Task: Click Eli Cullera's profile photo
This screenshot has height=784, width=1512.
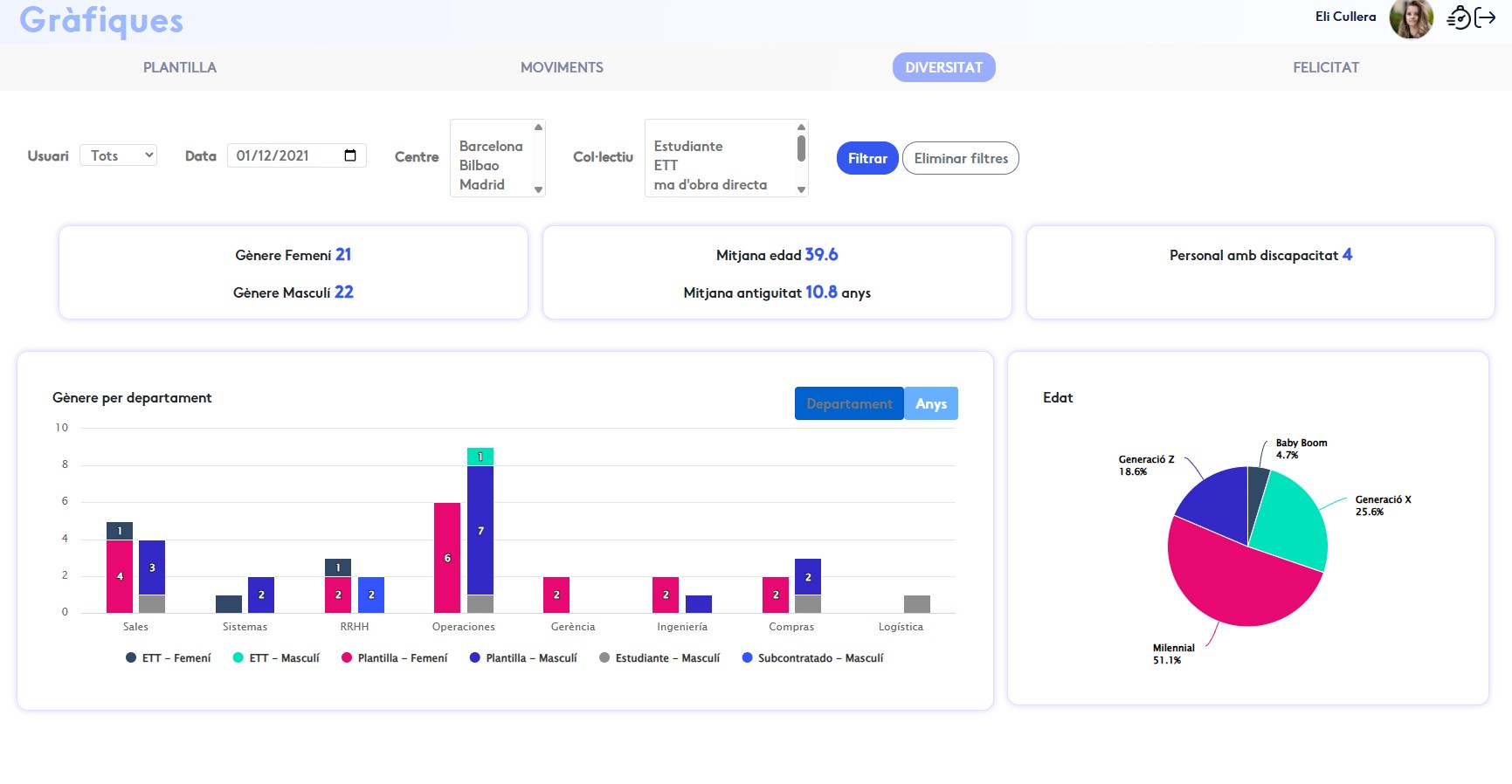Action: [x=1411, y=18]
